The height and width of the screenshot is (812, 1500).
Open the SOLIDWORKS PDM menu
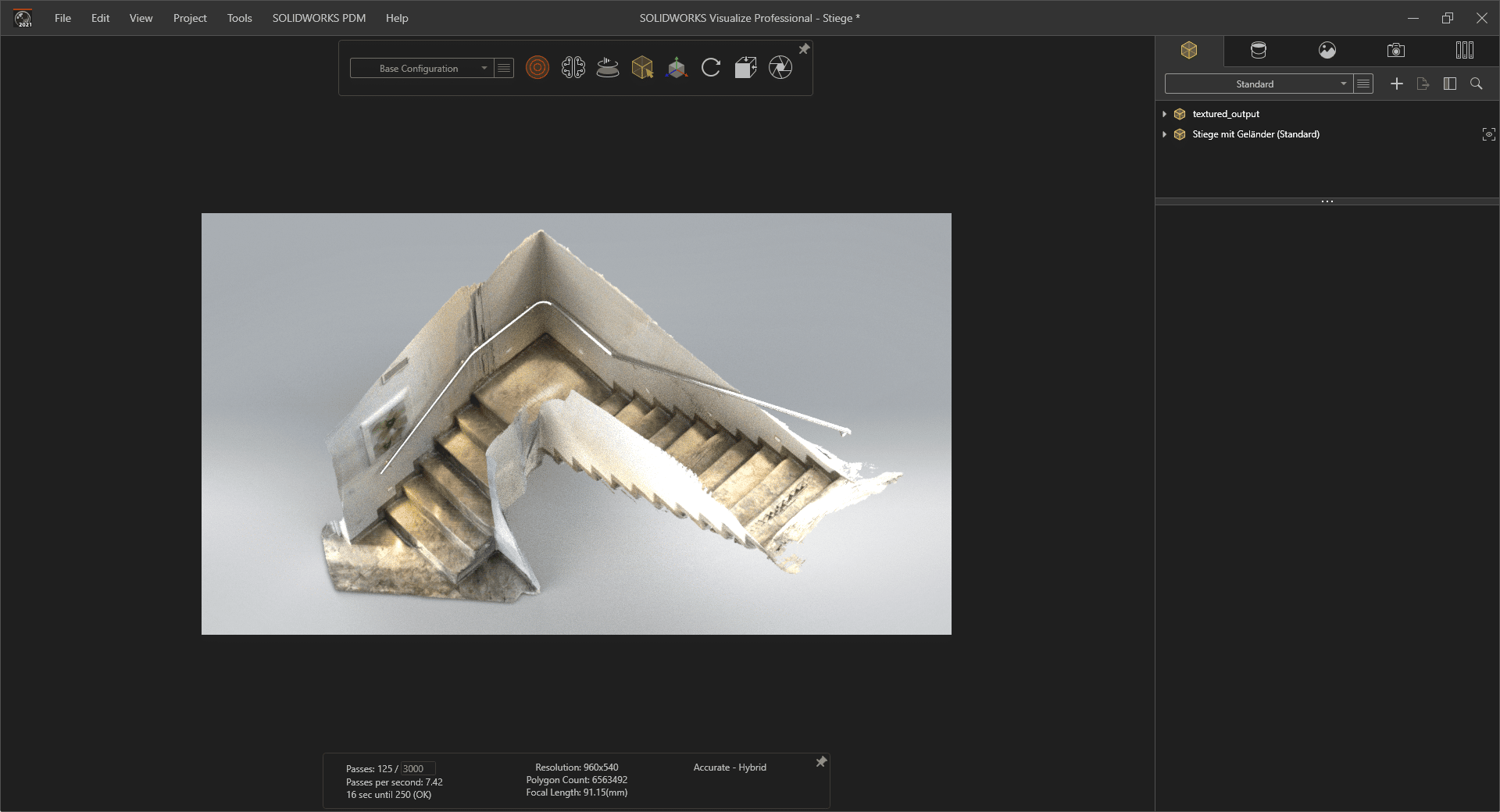319,18
